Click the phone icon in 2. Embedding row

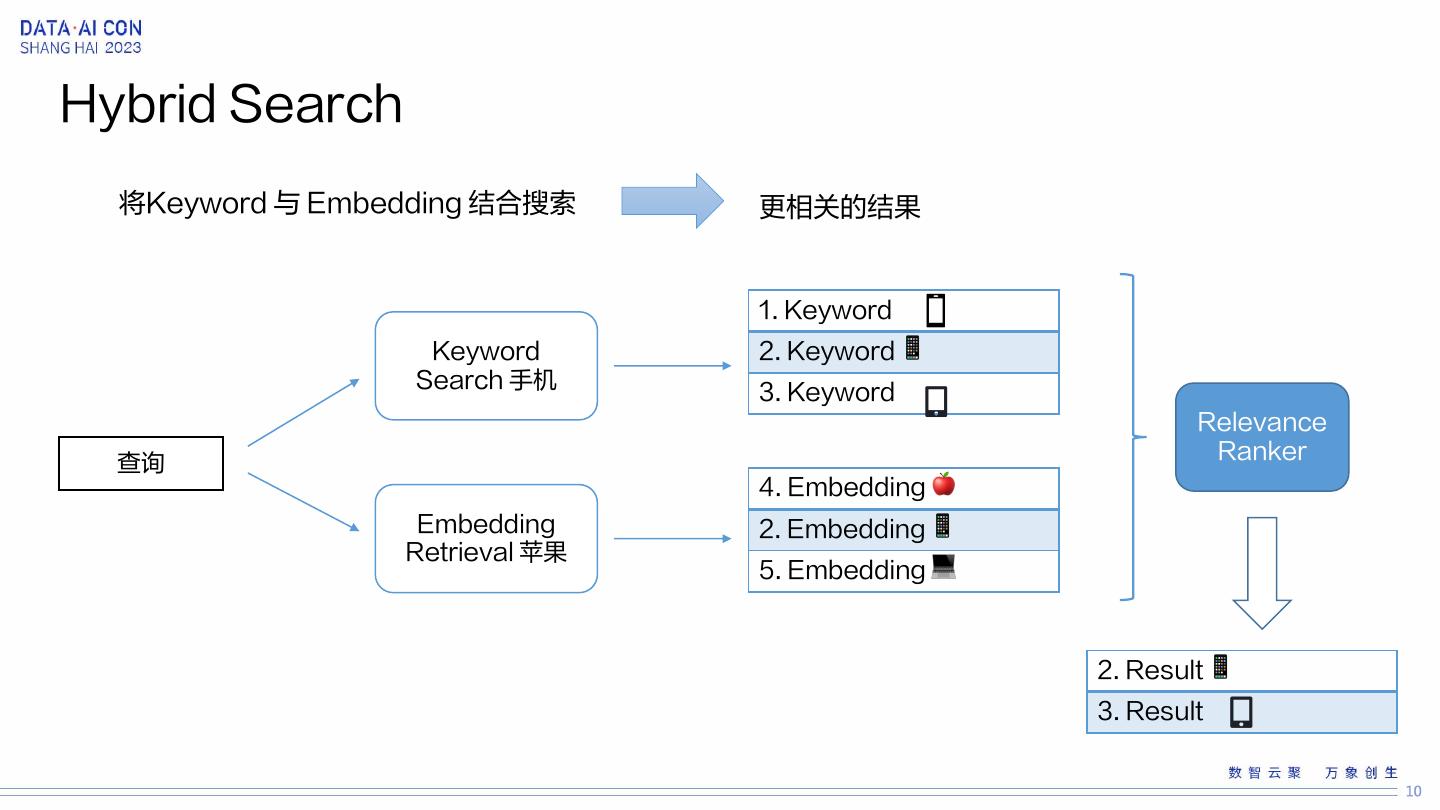coord(942,526)
